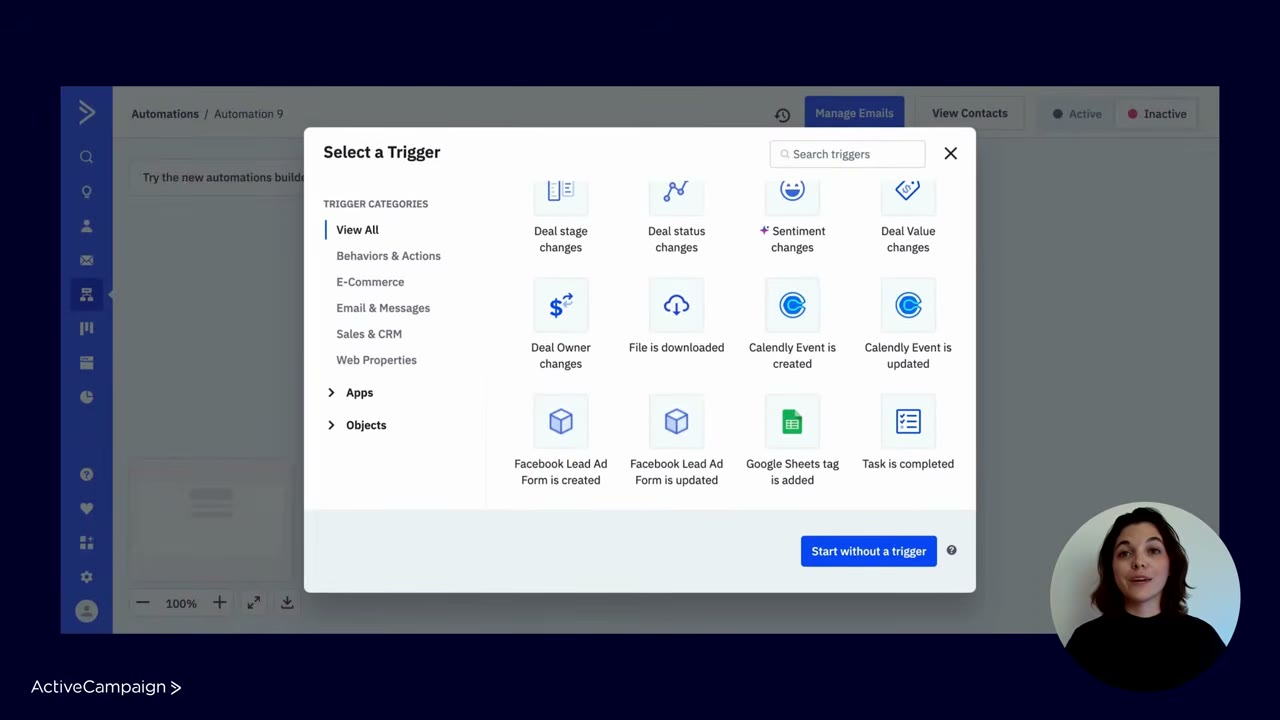This screenshot has height=720, width=1280.
Task: Filter triggers by E-Commerce
Action: point(370,282)
